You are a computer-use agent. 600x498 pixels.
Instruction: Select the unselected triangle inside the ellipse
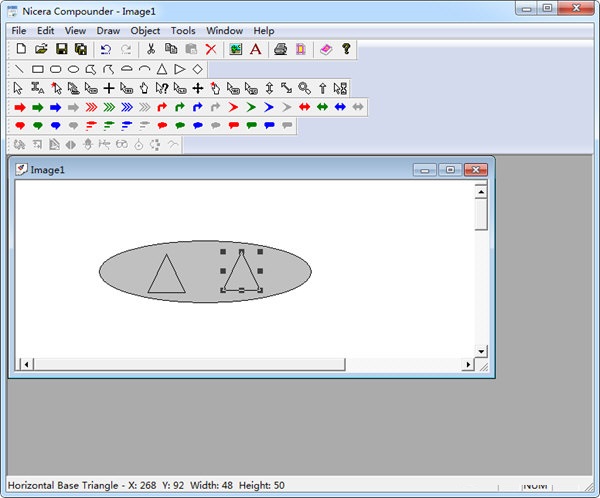click(x=166, y=274)
